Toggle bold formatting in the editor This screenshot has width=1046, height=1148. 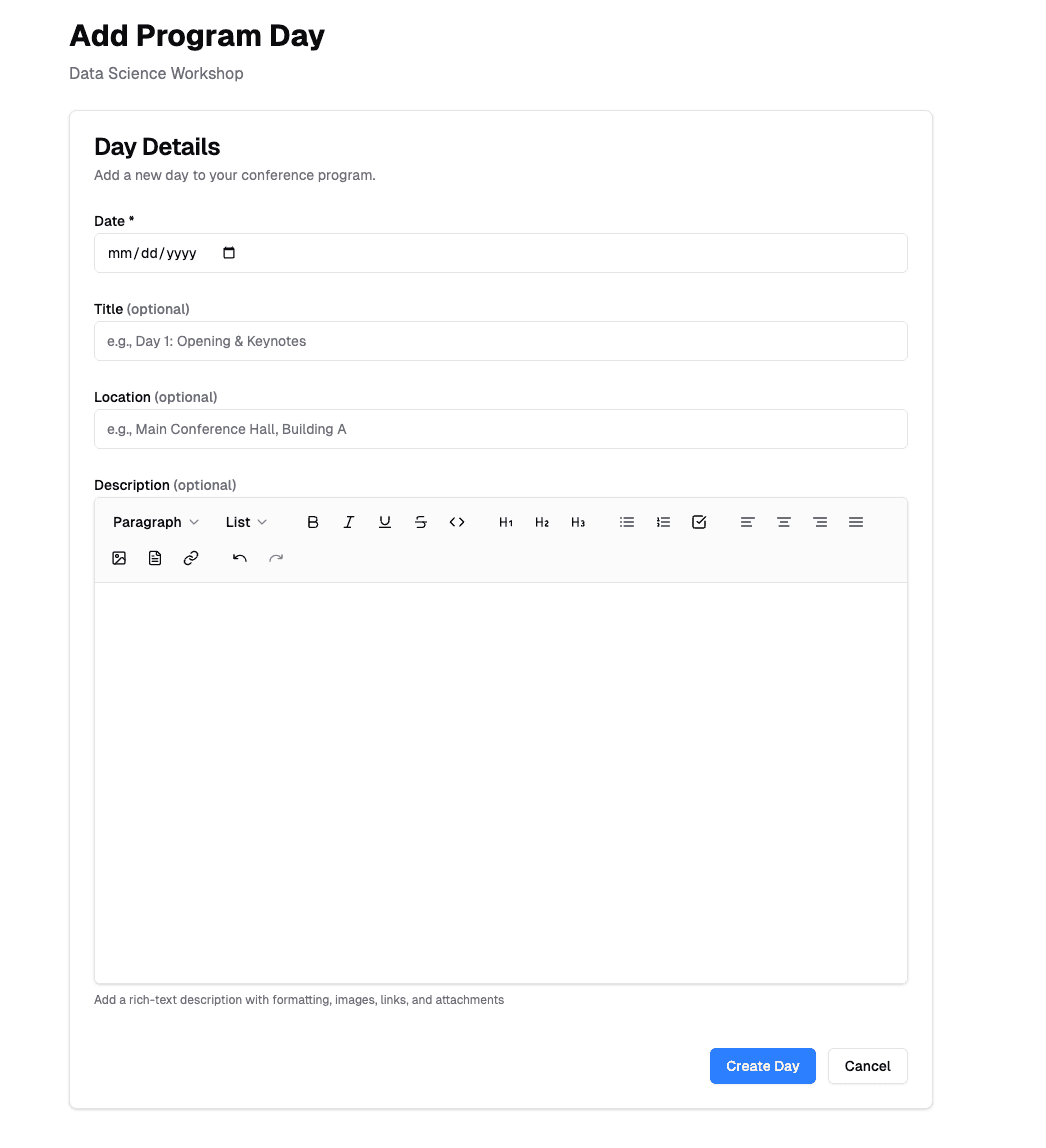tap(313, 521)
